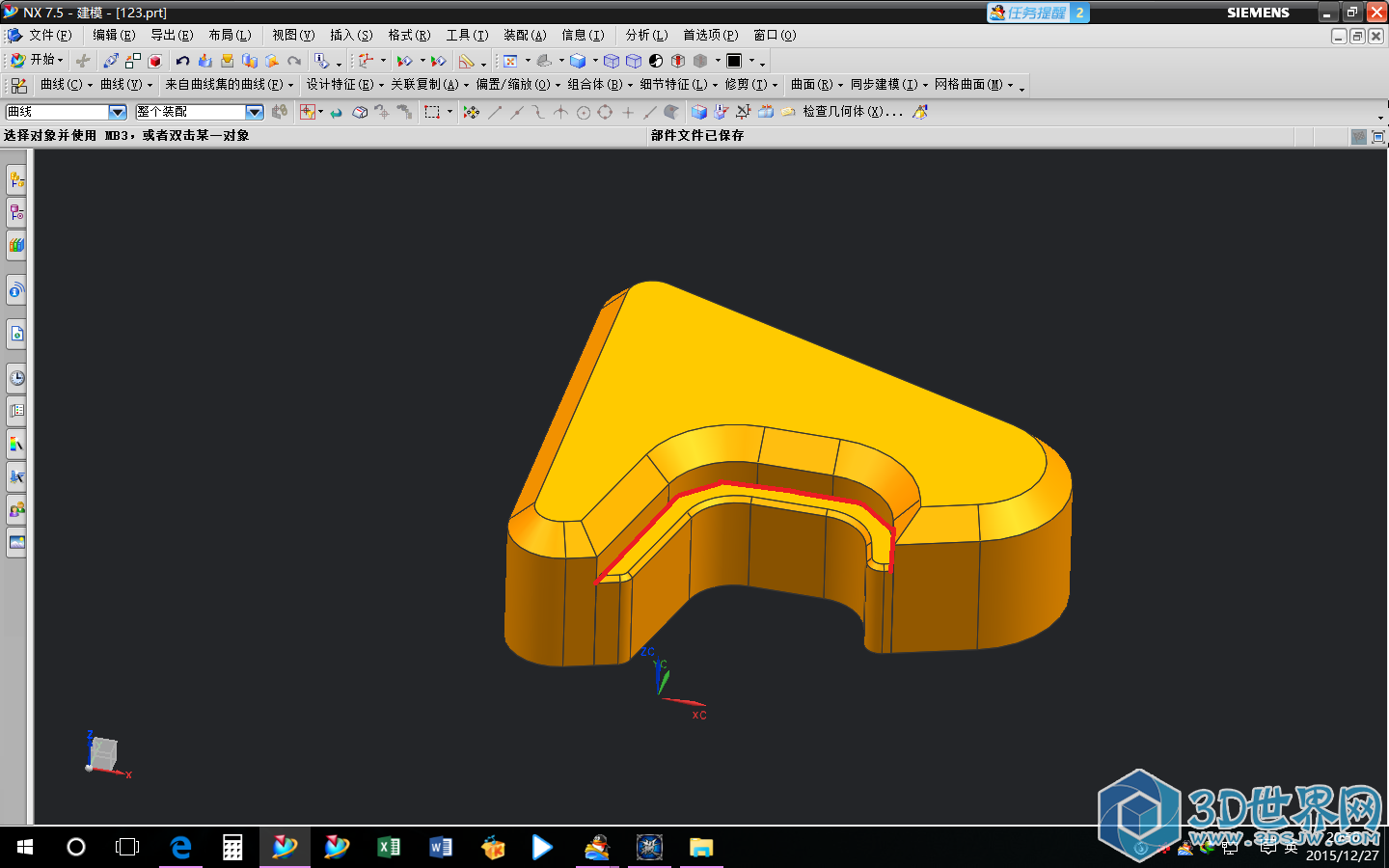The height and width of the screenshot is (868, 1389).
Task: Toggle the End Point snap option
Action: click(x=495, y=112)
